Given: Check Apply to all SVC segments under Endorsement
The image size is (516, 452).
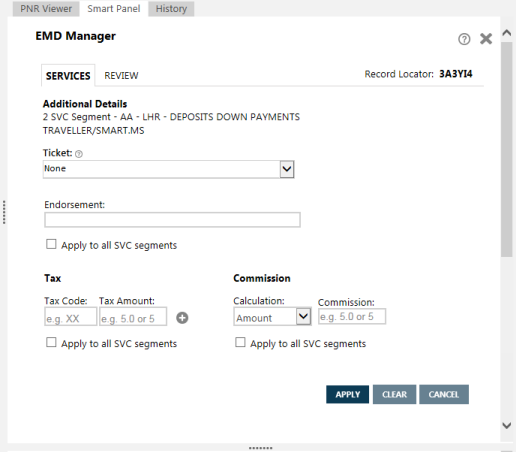Looking at the screenshot, I should 51,244.
